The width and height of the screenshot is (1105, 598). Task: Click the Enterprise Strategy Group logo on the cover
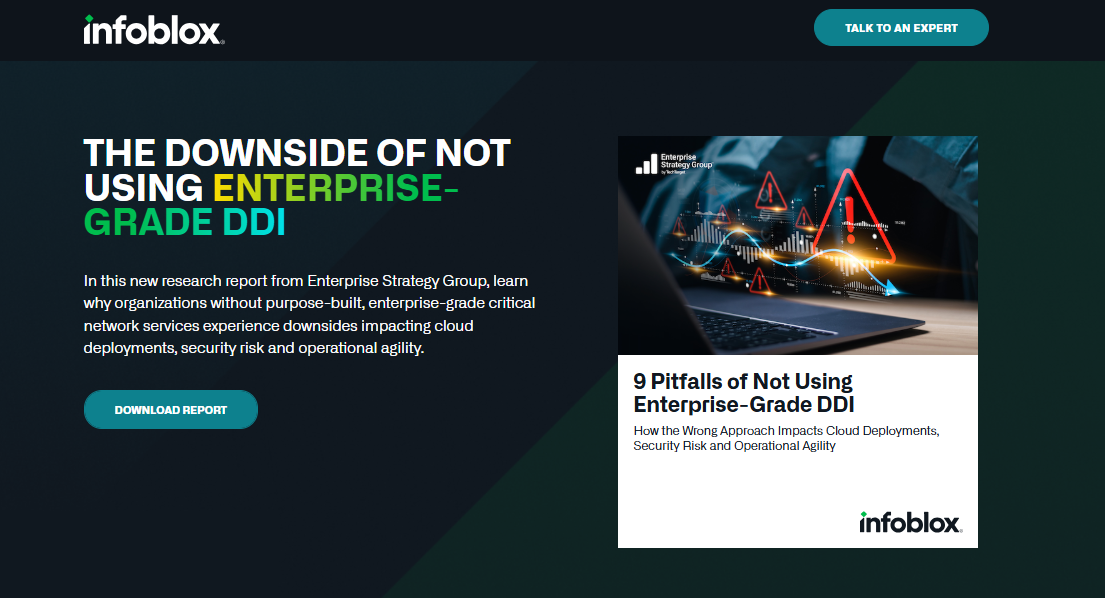pos(674,164)
